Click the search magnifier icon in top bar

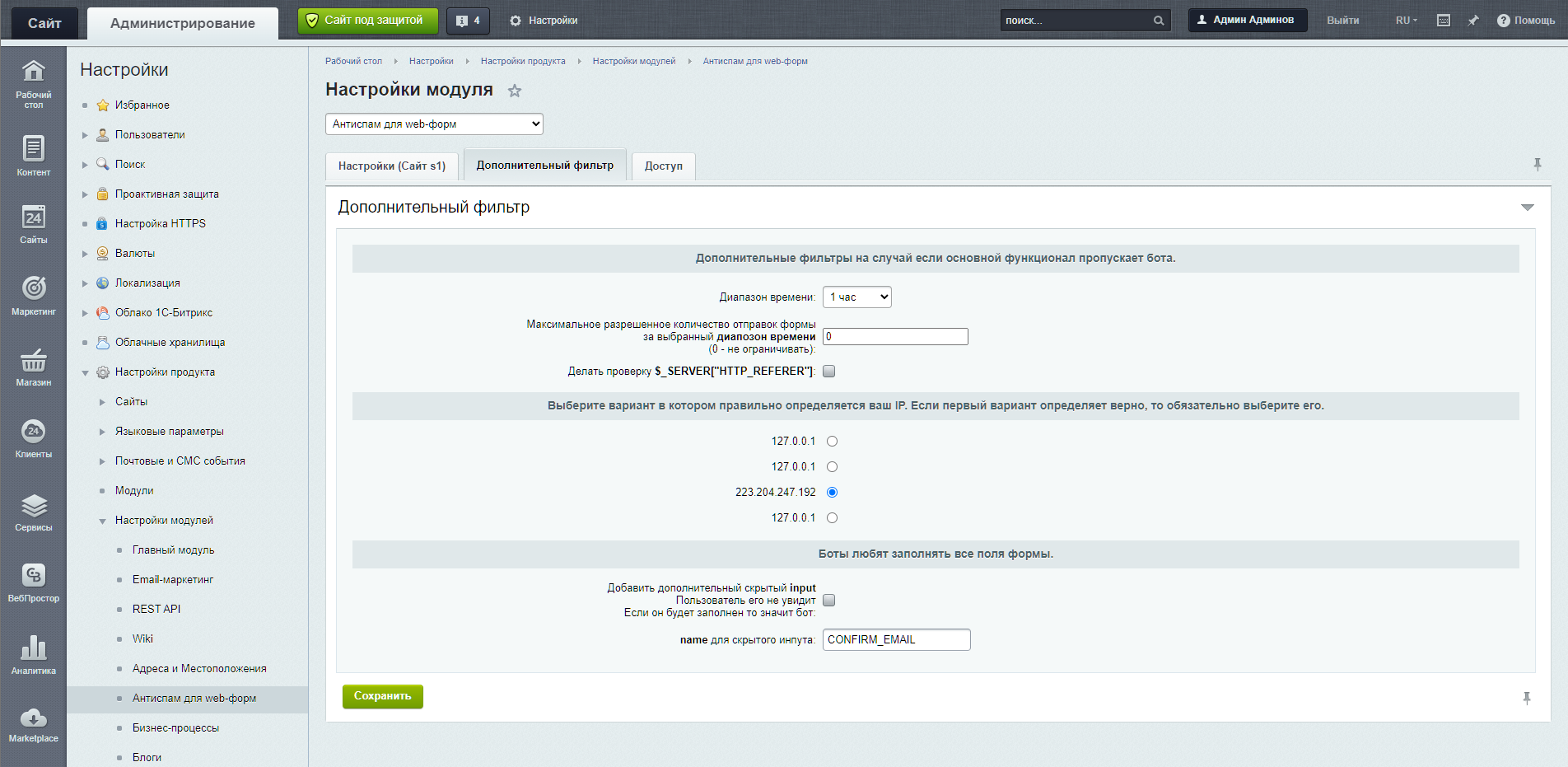[x=1159, y=21]
